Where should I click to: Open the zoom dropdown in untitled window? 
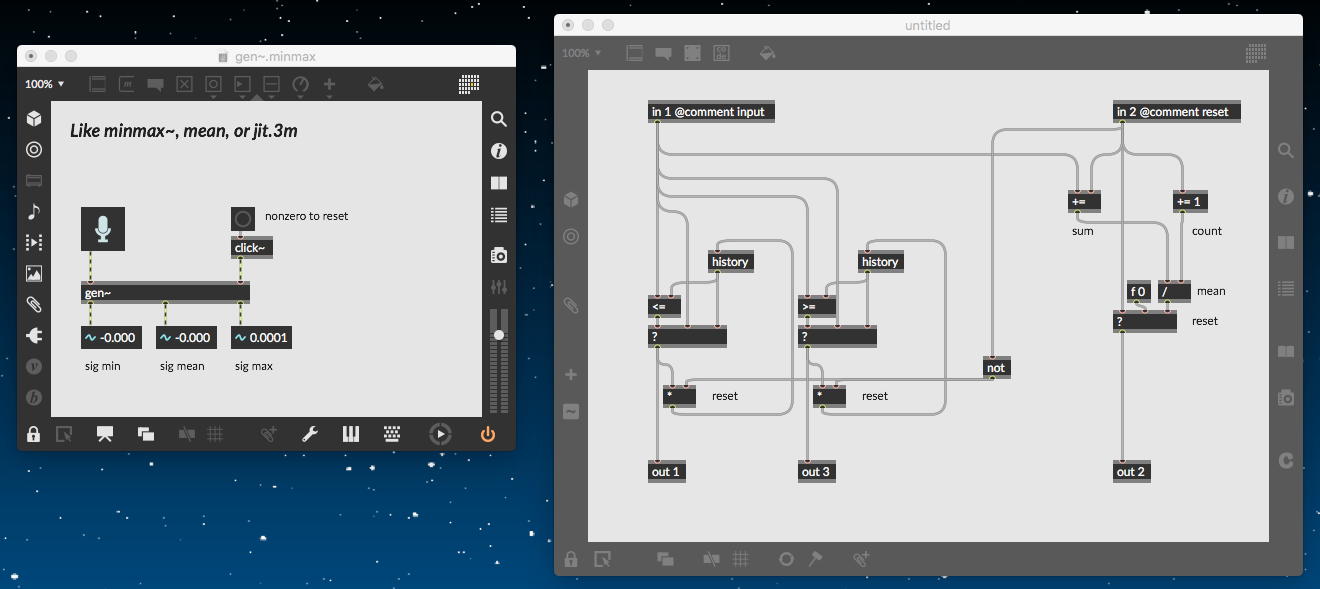click(x=582, y=53)
